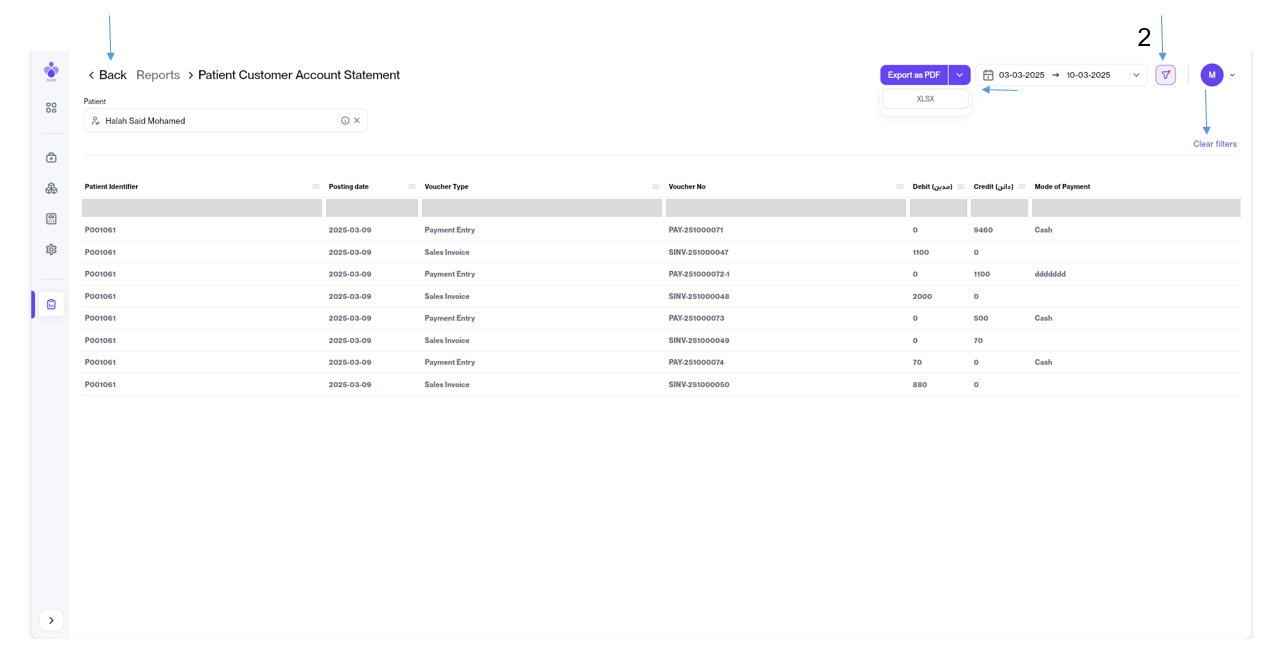
Task: Go to Reports in the breadcrumb
Action: tap(158, 75)
